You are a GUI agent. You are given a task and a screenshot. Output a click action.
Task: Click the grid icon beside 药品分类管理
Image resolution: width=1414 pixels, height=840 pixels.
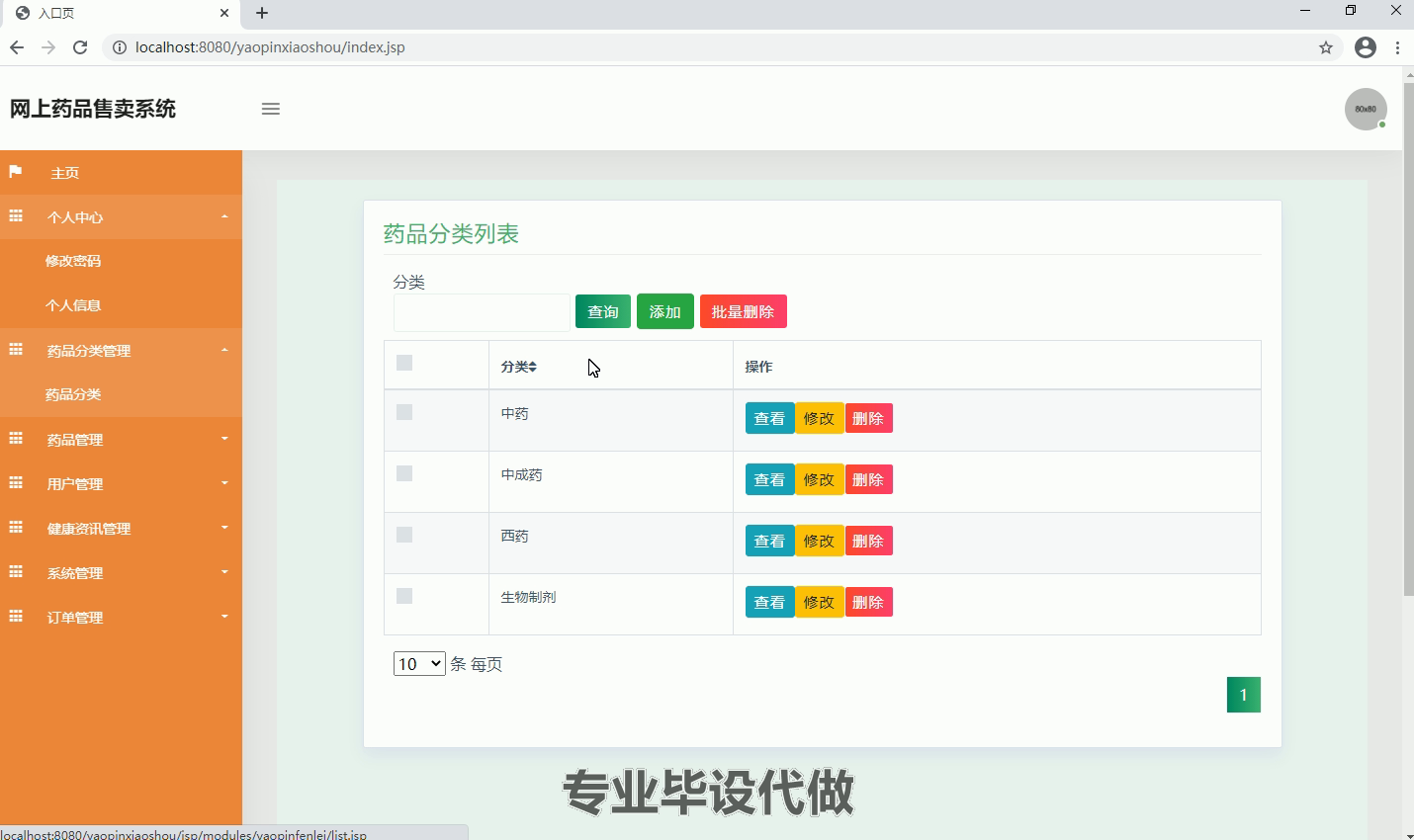(15, 350)
